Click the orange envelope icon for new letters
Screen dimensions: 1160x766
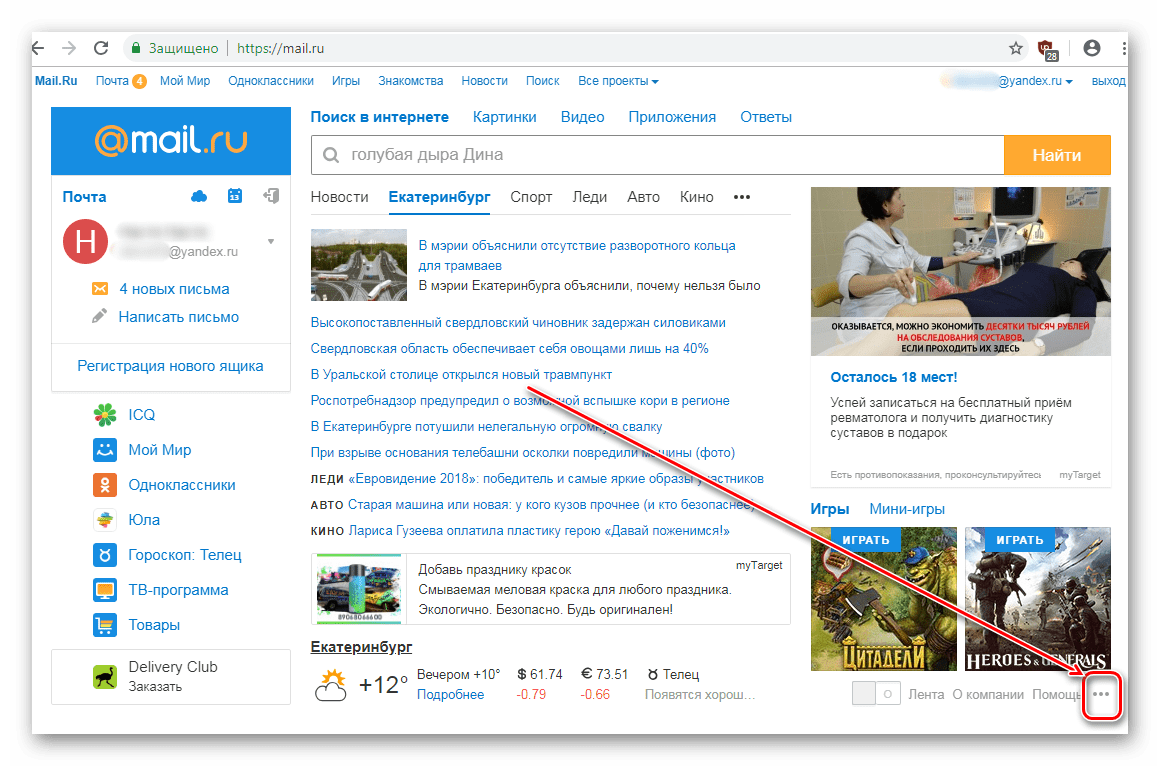[x=100, y=289]
